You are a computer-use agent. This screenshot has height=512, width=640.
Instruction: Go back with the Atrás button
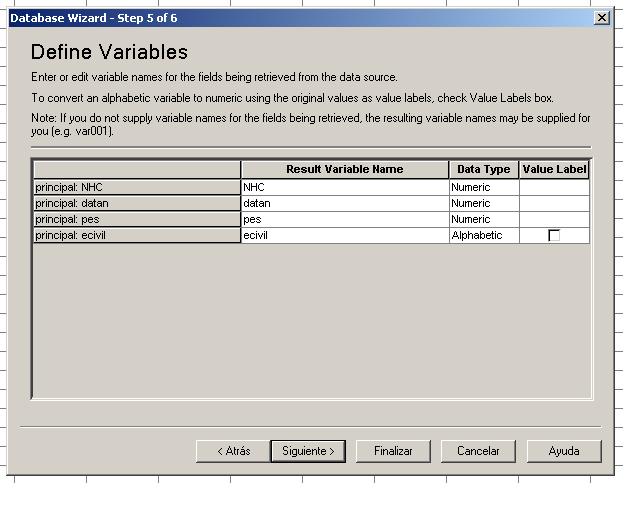coord(234,451)
